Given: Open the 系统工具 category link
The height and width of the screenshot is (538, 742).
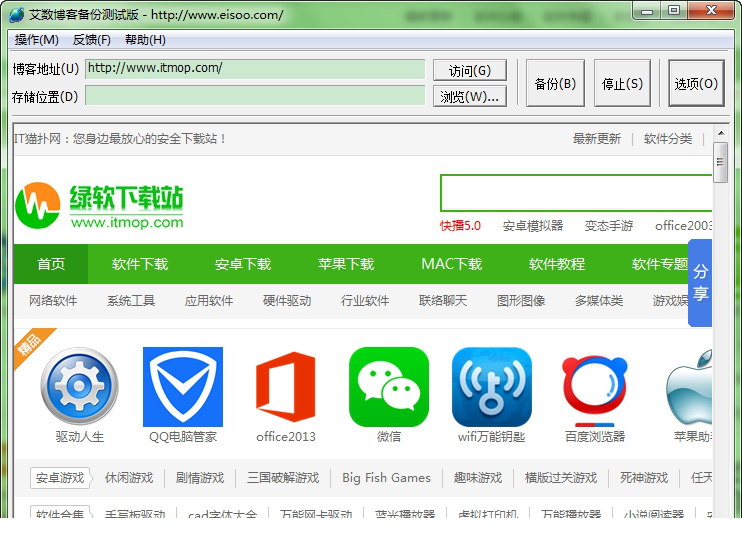Looking at the screenshot, I should pyautogui.click(x=131, y=300).
